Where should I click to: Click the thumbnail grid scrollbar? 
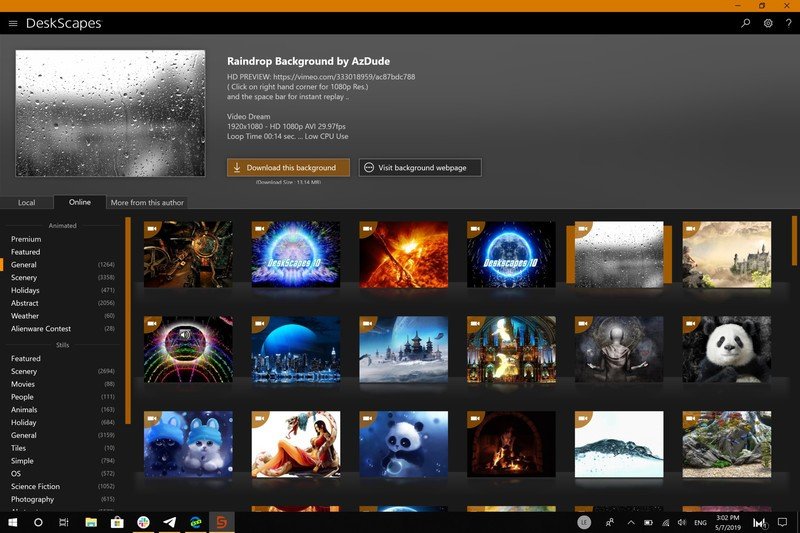(794, 241)
